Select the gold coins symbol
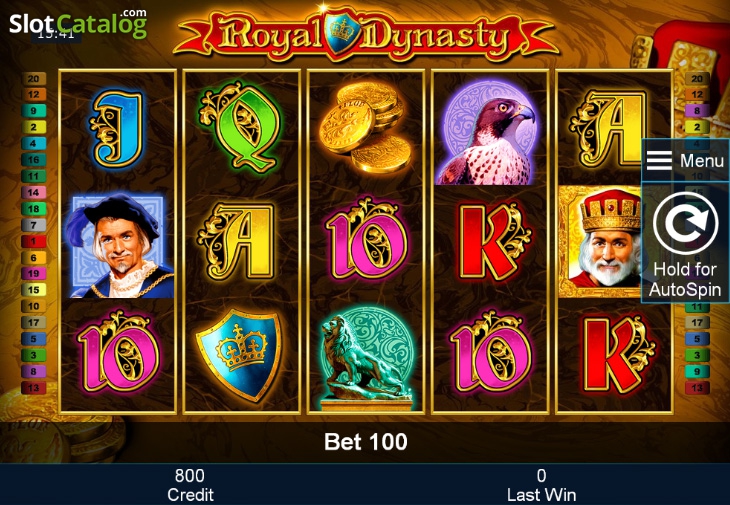This screenshot has height=505, width=730. click(x=365, y=127)
